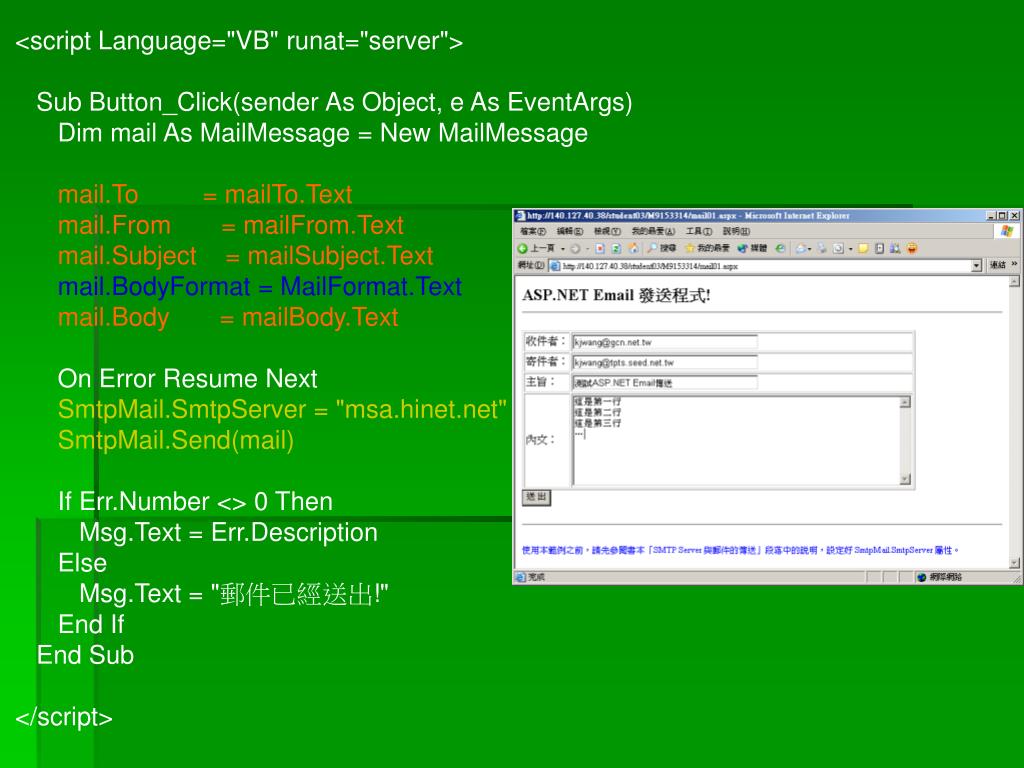This screenshot has height=768, width=1024.
Task: Open the View (檢視) menu
Action: [x=607, y=231]
